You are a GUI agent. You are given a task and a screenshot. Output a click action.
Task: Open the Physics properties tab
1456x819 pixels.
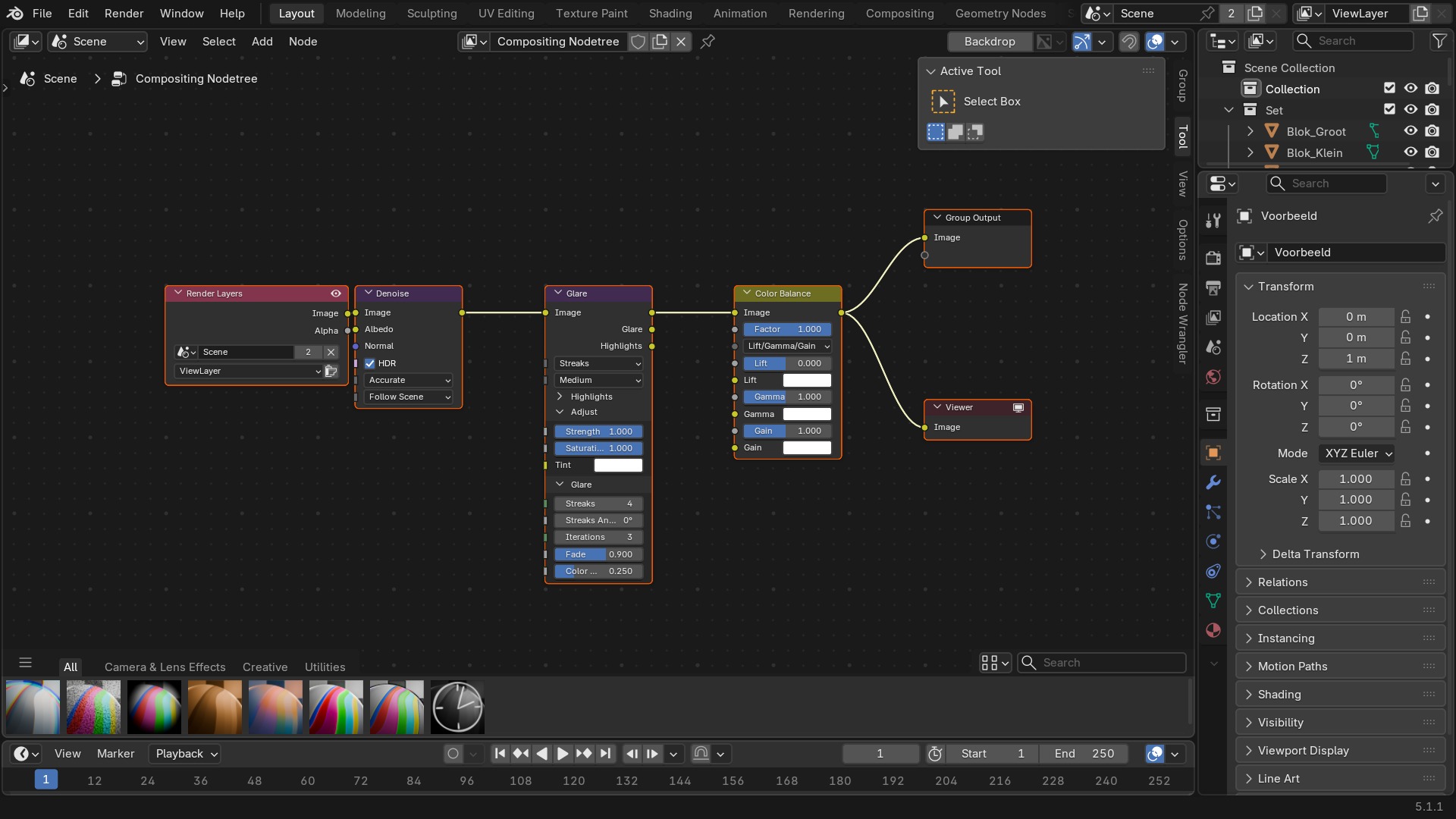click(1213, 541)
